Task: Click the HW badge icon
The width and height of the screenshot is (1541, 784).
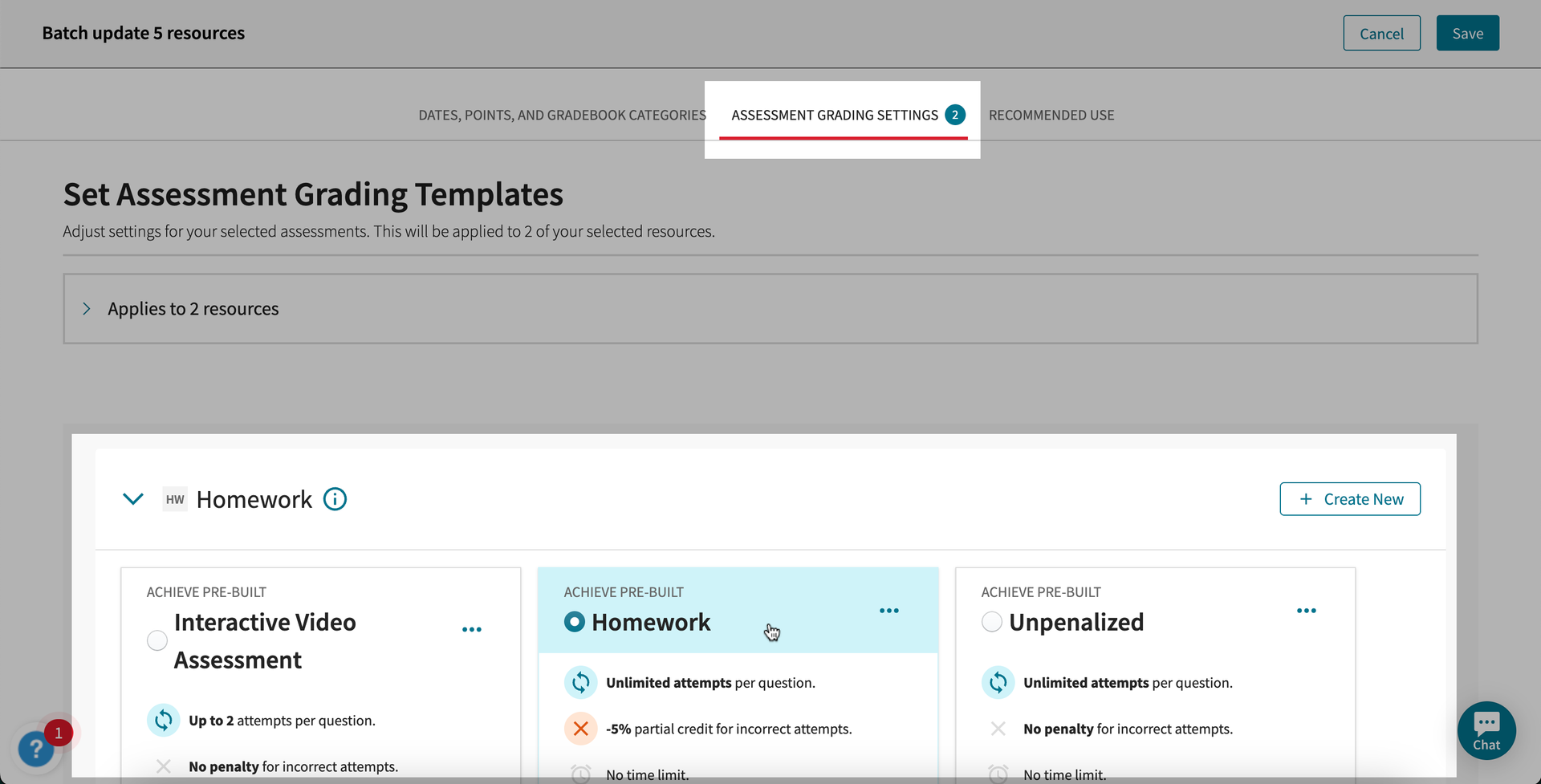Action: (175, 499)
